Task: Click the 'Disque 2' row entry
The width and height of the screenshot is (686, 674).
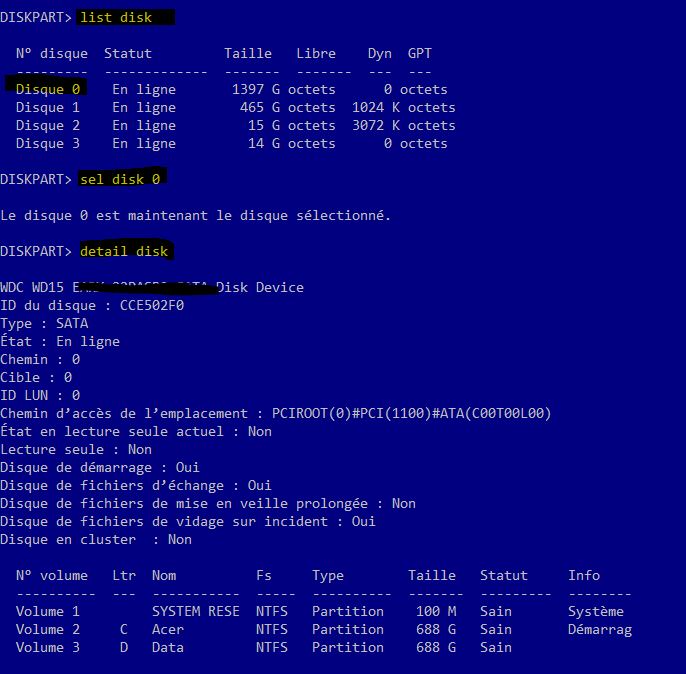Action: click(235, 126)
